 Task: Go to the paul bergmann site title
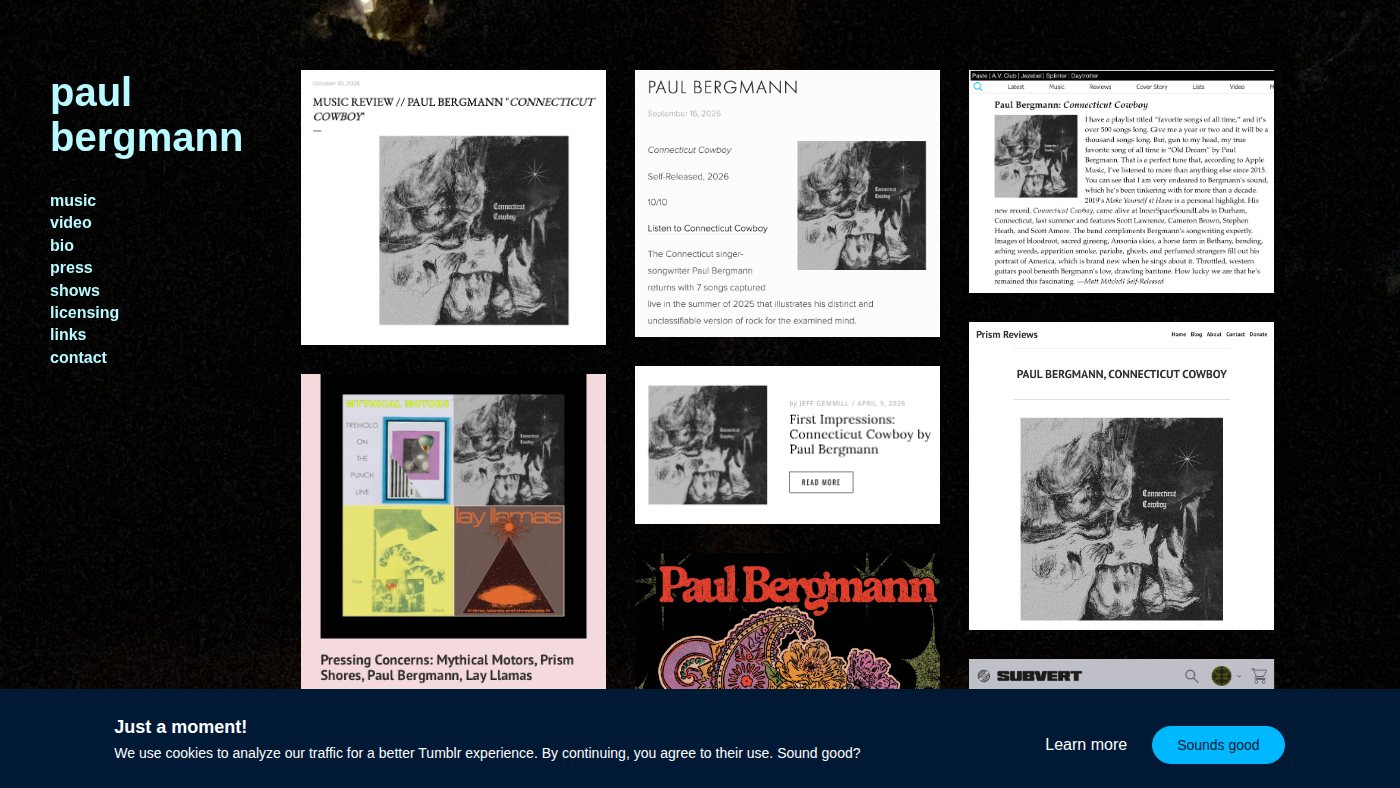[x=146, y=114]
